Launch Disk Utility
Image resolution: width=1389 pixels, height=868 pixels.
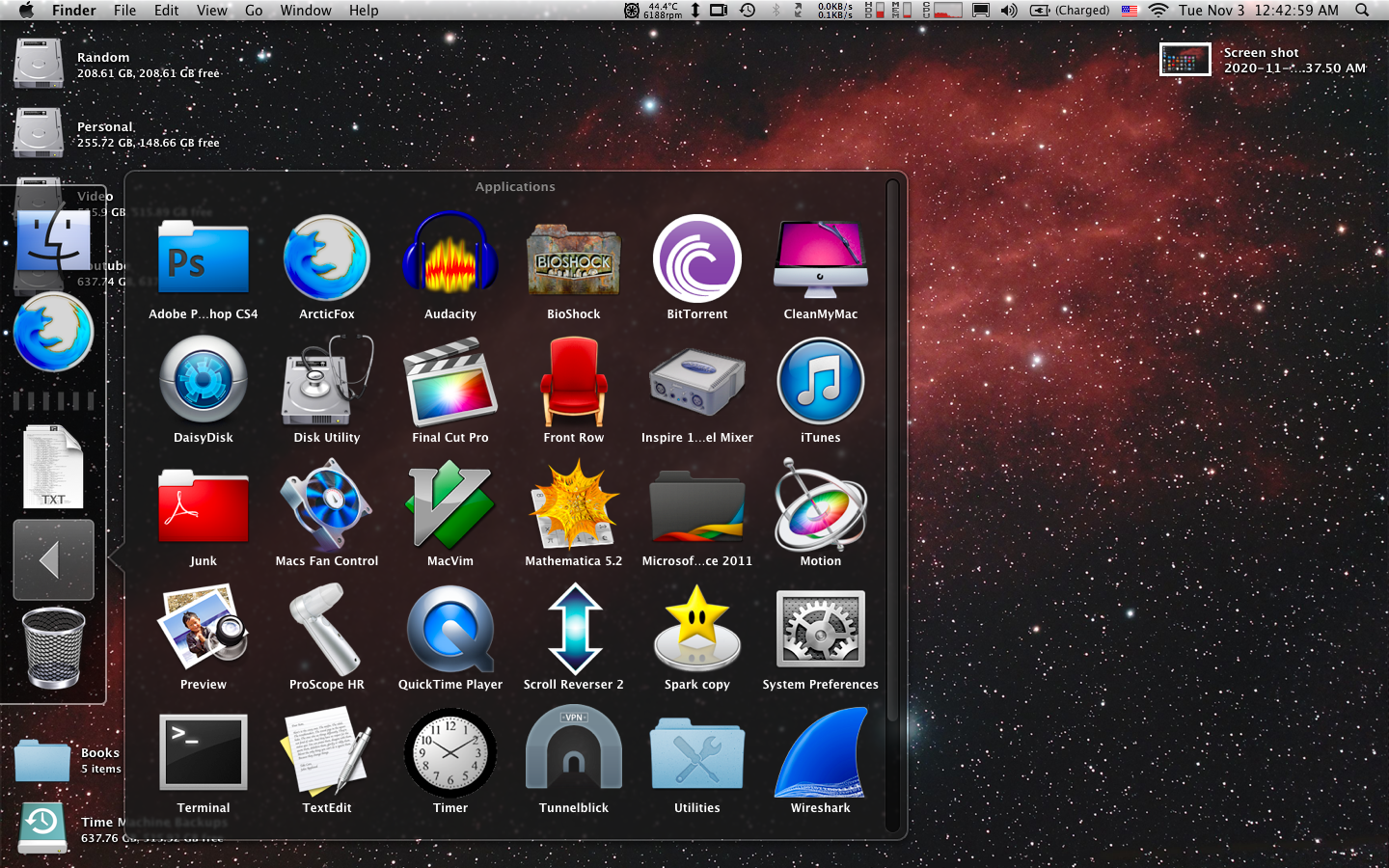tap(327, 382)
